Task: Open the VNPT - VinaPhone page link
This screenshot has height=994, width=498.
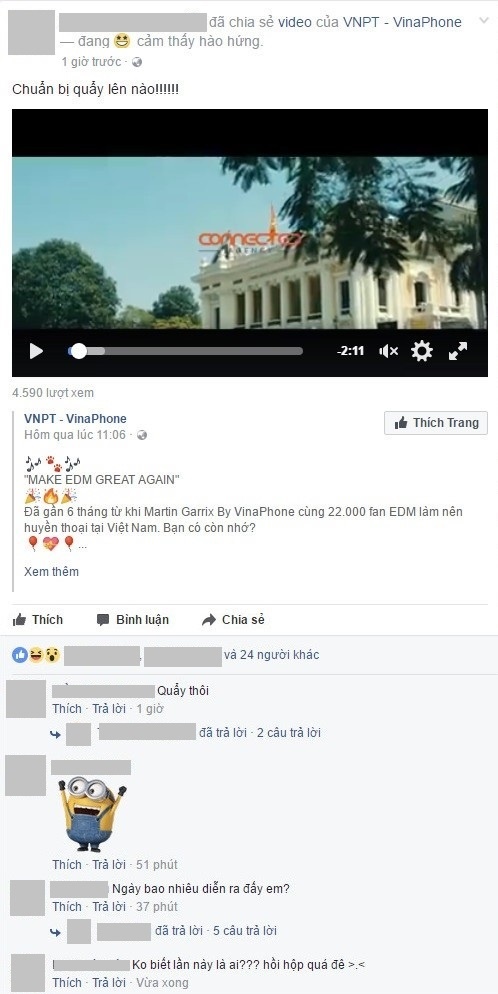Action: 75,418
